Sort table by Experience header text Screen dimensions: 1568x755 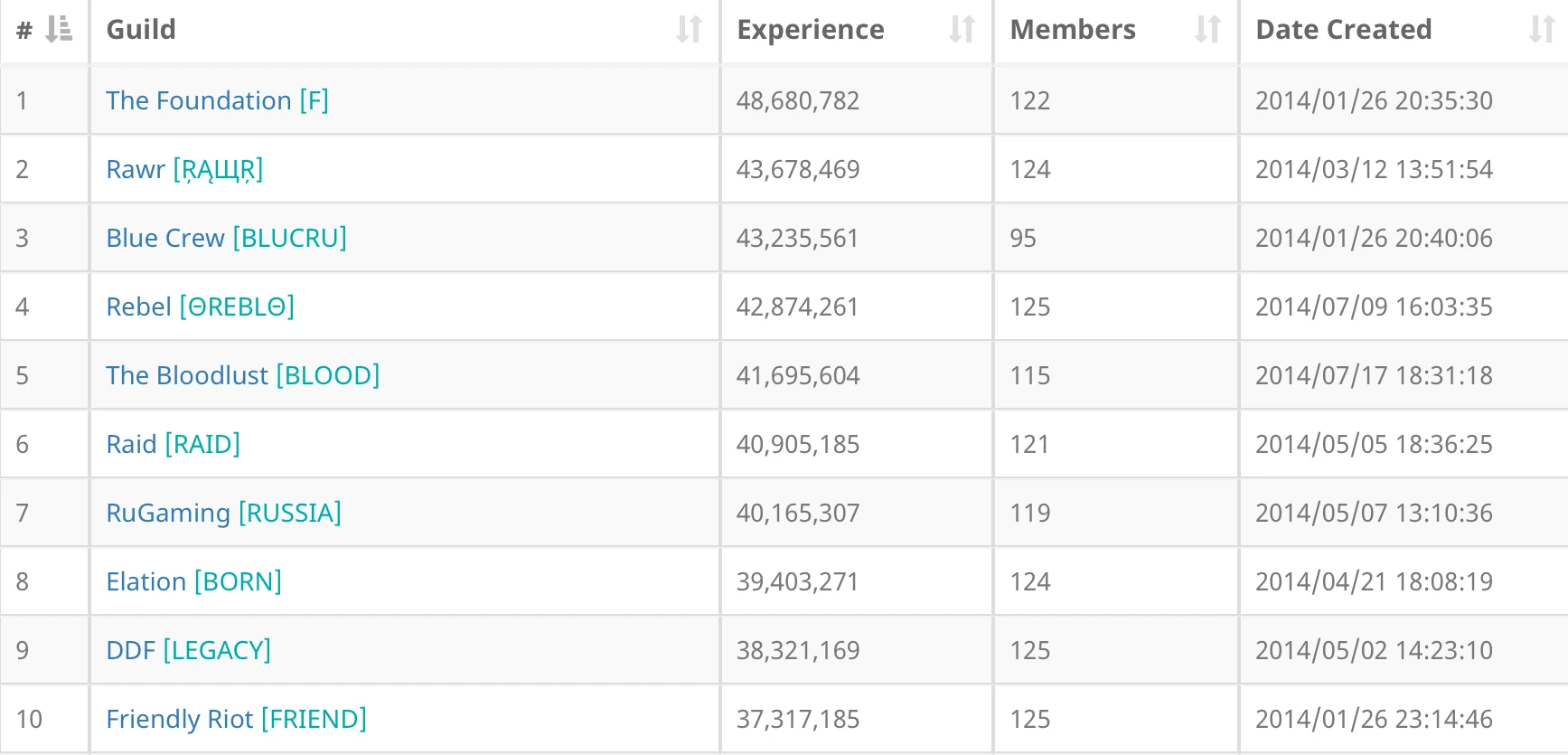pos(811,29)
